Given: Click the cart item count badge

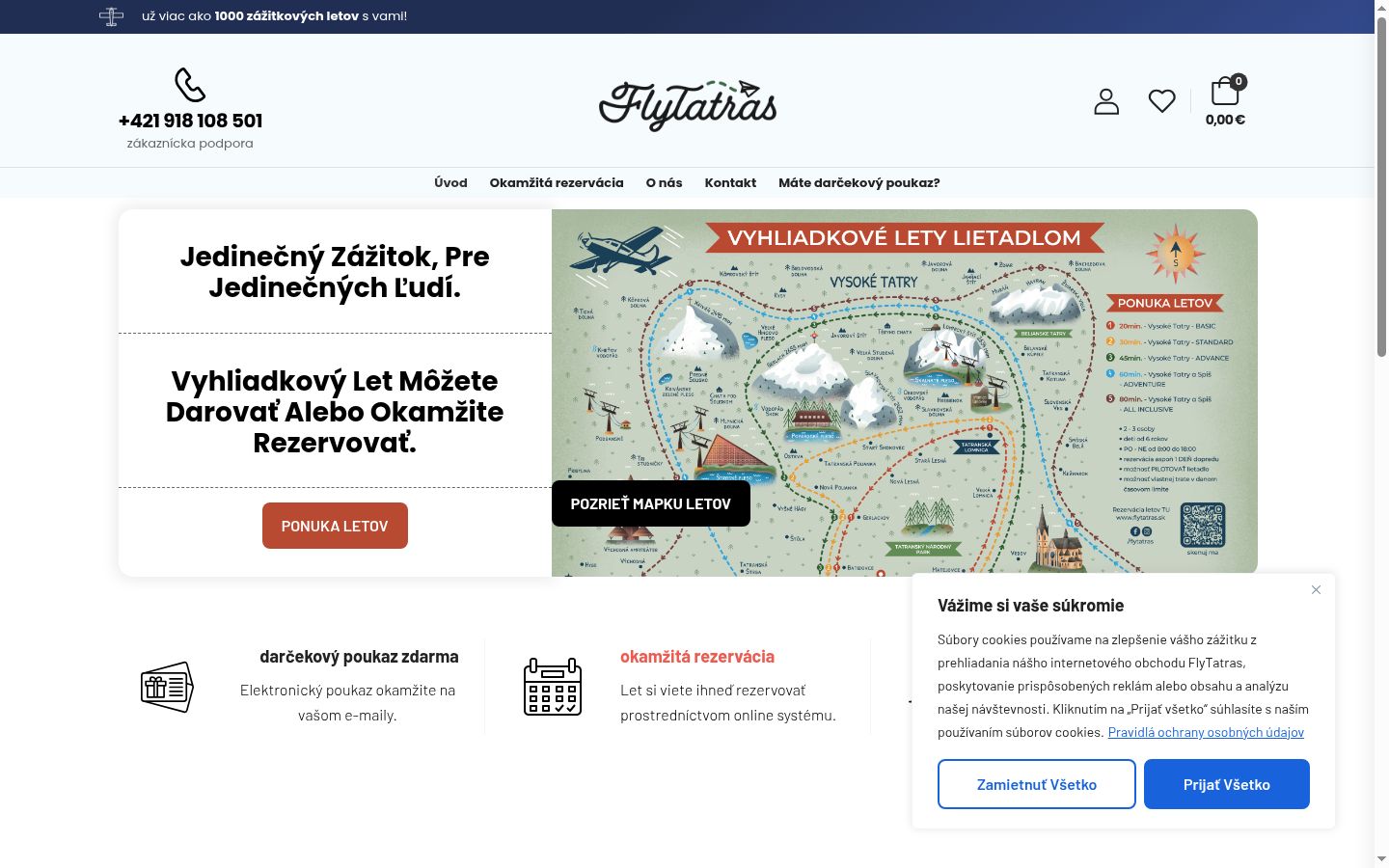Looking at the screenshot, I should coord(1239,82).
